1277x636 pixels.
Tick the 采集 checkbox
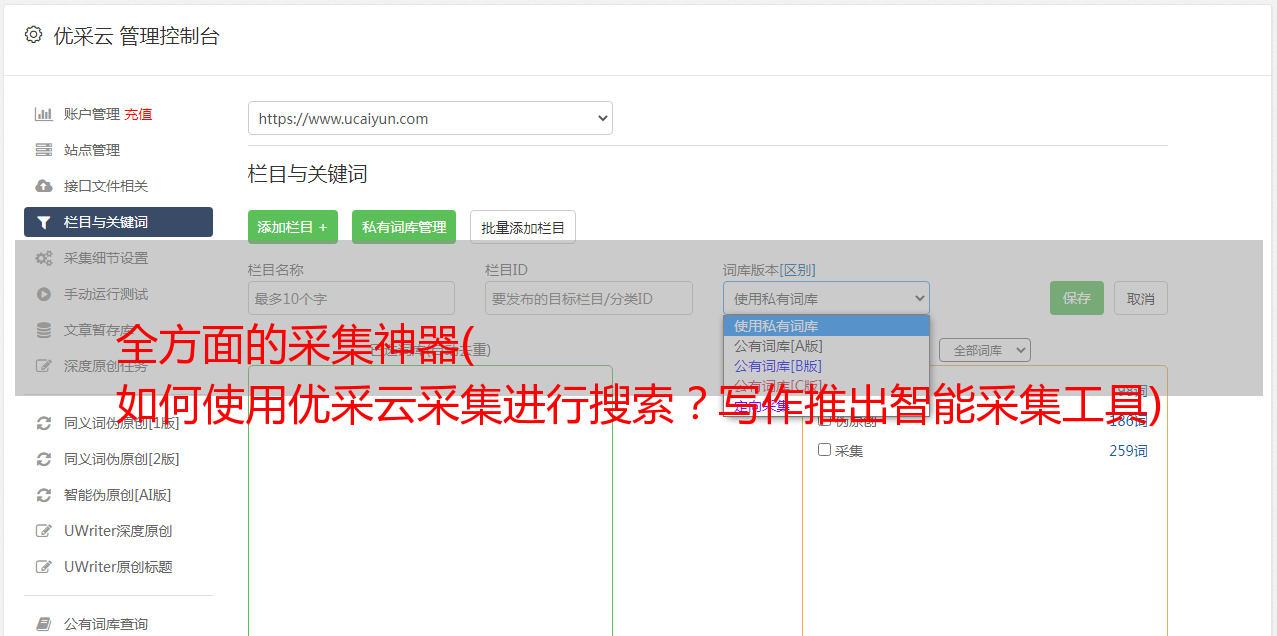[x=825, y=450]
